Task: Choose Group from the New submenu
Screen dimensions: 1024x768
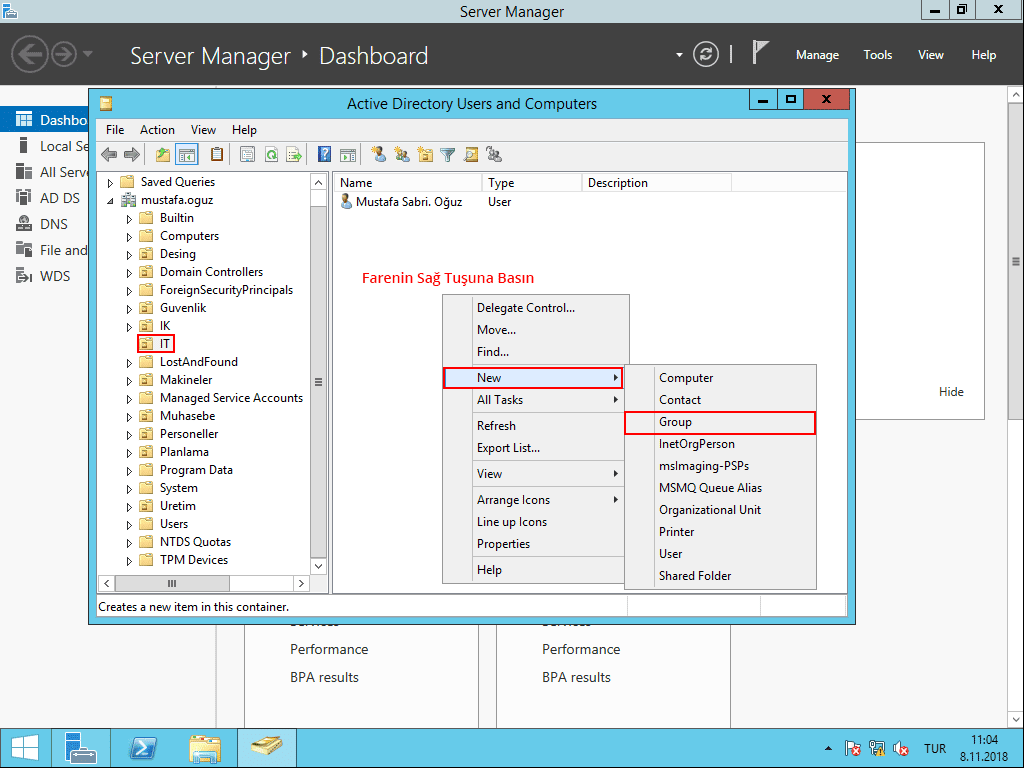Action: tap(720, 423)
